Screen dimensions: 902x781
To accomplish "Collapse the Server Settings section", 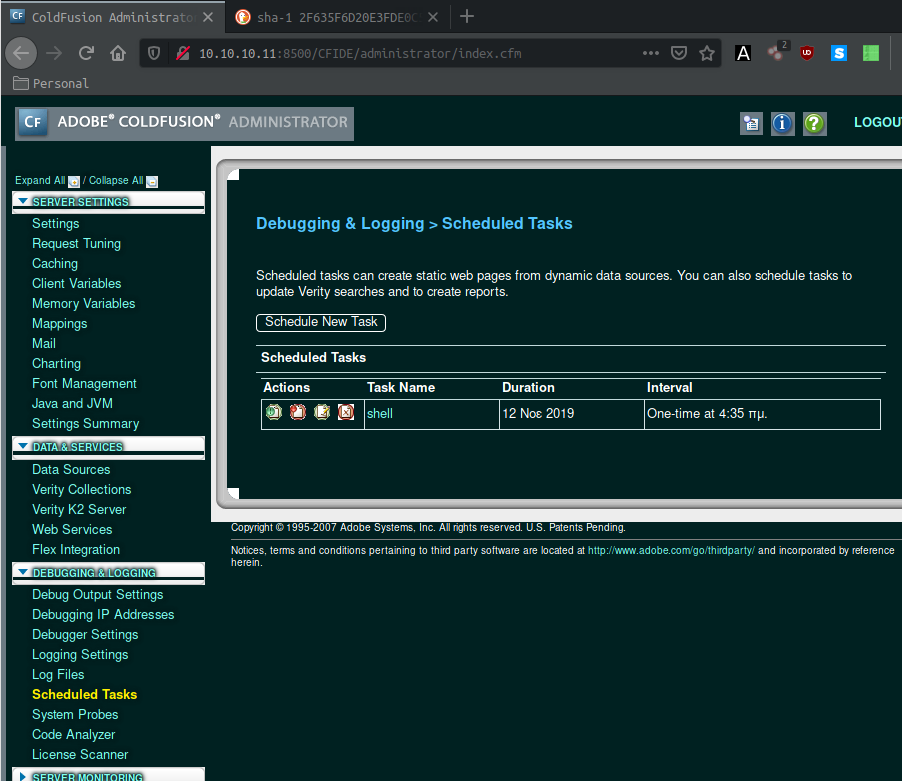I will (x=23, y=201).
